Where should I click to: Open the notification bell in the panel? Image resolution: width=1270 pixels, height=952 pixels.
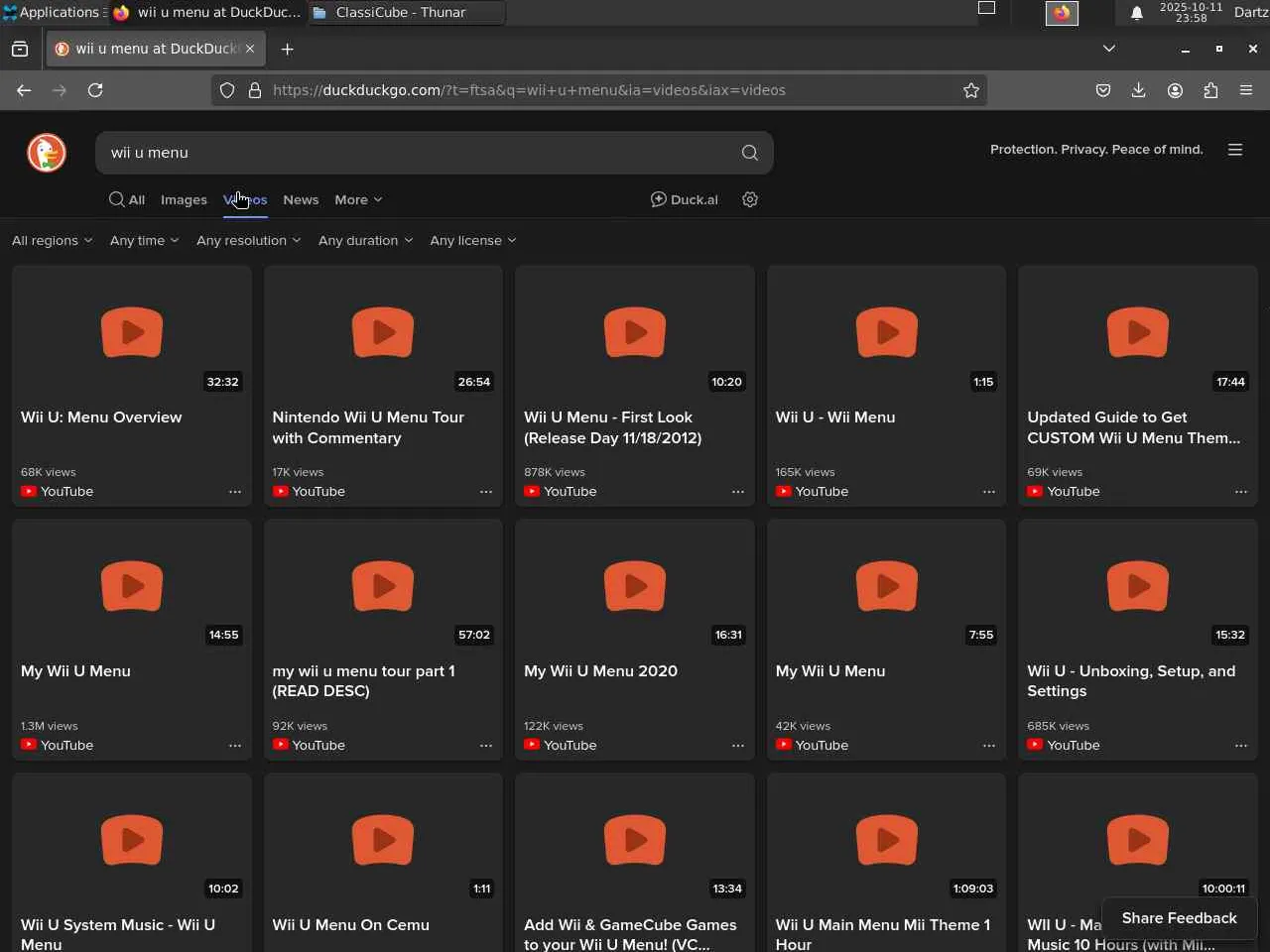pos(1137,13)
